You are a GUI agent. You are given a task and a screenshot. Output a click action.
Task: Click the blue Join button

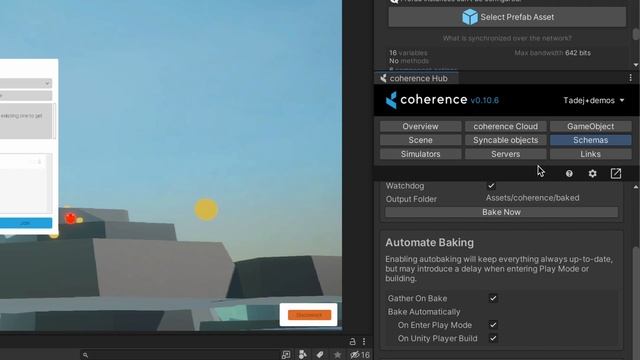point(25,223)
